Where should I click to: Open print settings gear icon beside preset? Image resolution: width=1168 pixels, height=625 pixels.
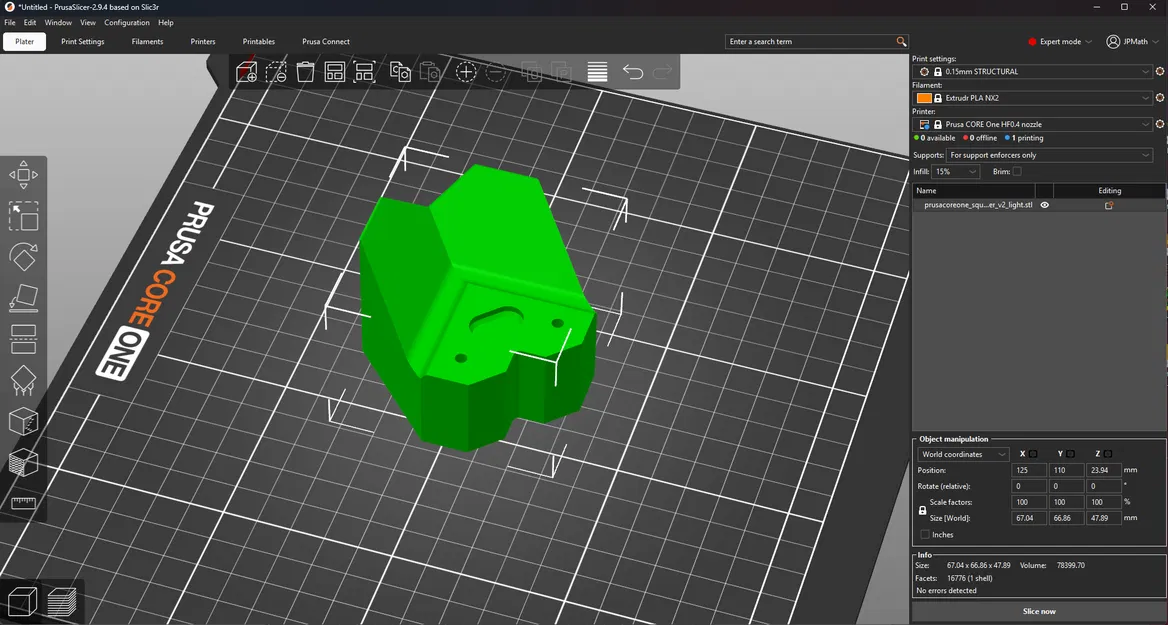(x=1160, y=72)
